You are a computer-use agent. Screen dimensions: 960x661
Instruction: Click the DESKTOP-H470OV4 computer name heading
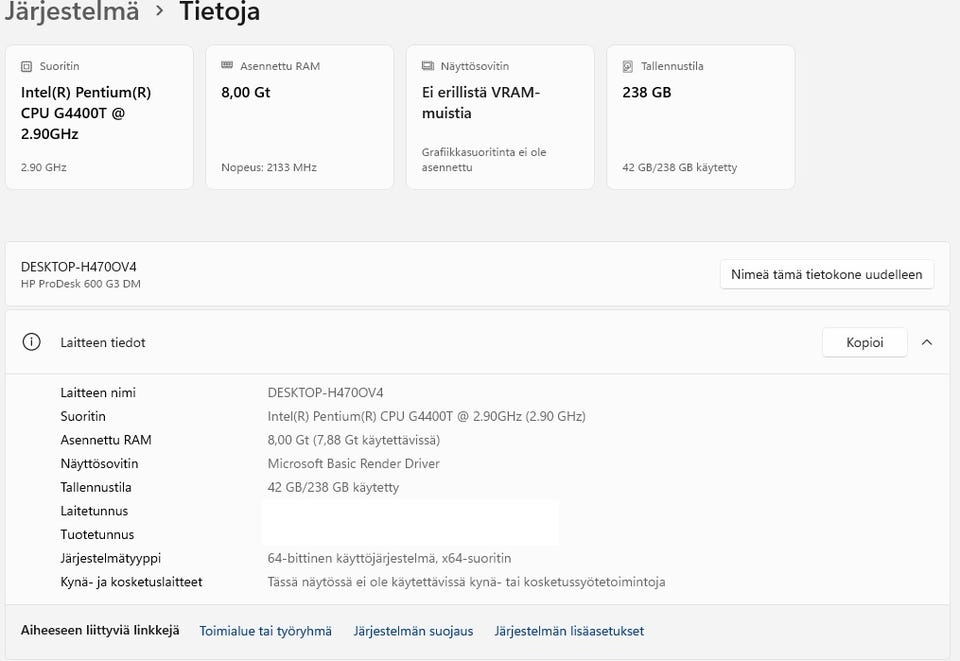pyautogui.click(x=78, y=267)
